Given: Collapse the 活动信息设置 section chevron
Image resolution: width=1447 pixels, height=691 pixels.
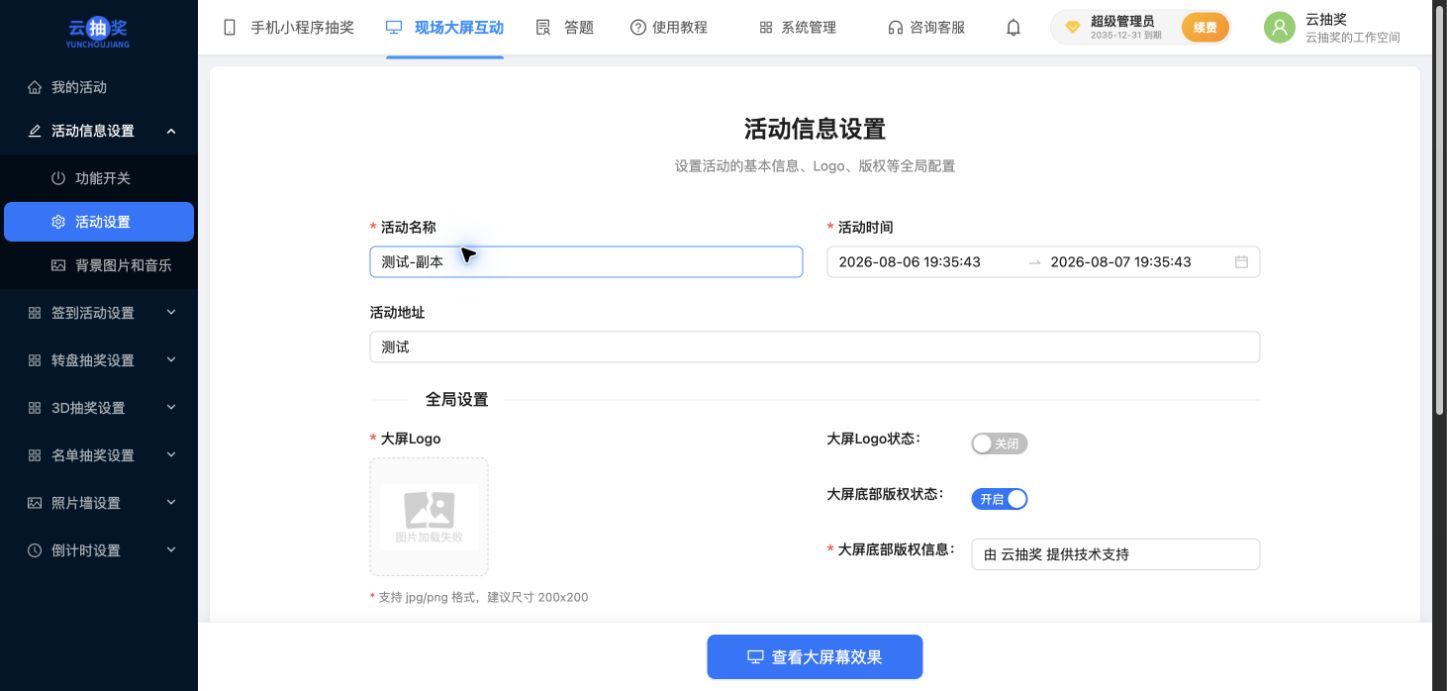Looking at the screenshot, I should pyautogui.click(x=171, y=131).
